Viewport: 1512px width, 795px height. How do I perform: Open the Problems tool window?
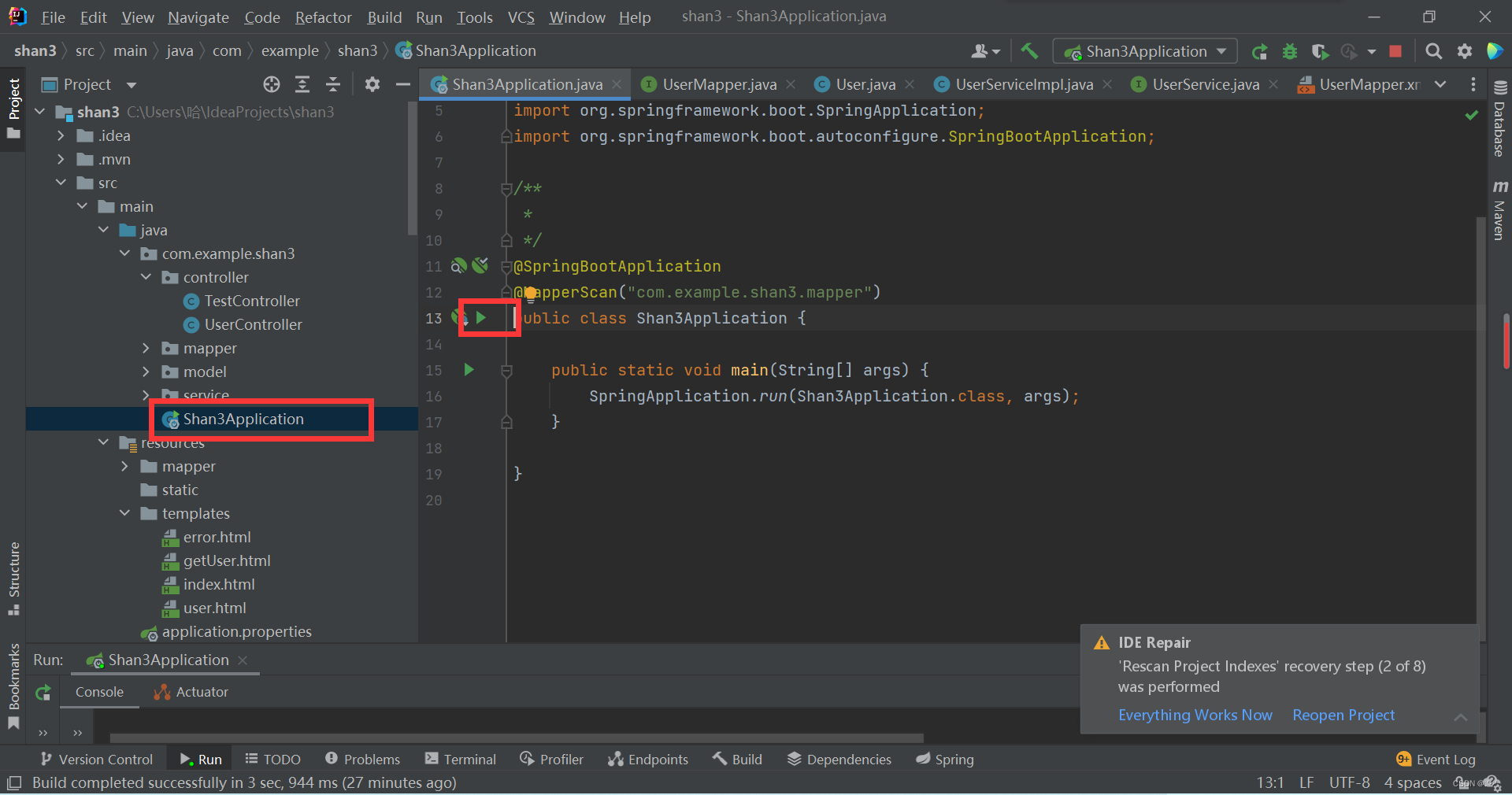(x=362, y=759)
